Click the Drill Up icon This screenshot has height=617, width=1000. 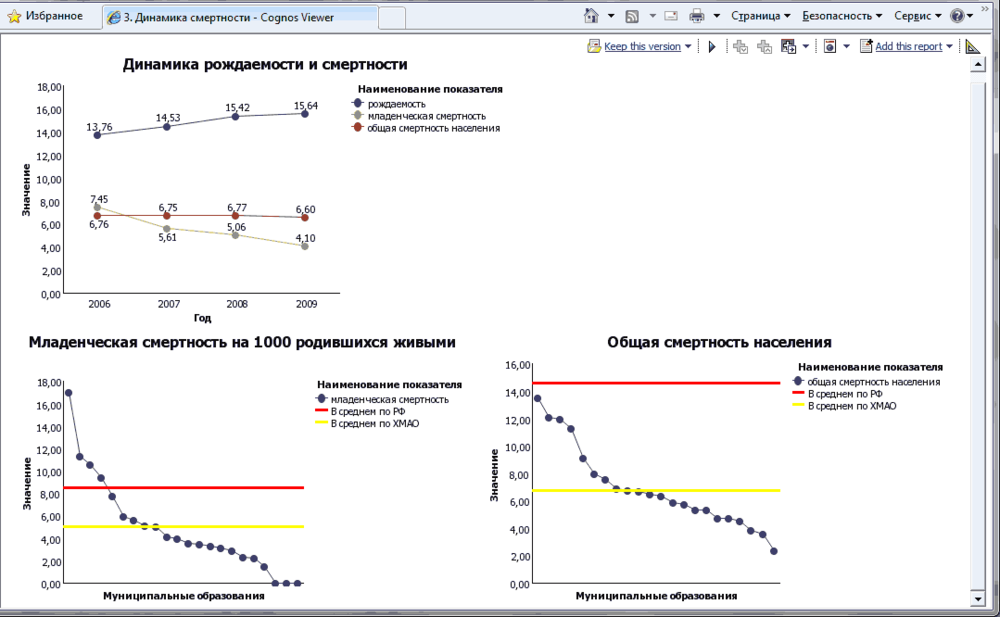(x=764, y=46)
